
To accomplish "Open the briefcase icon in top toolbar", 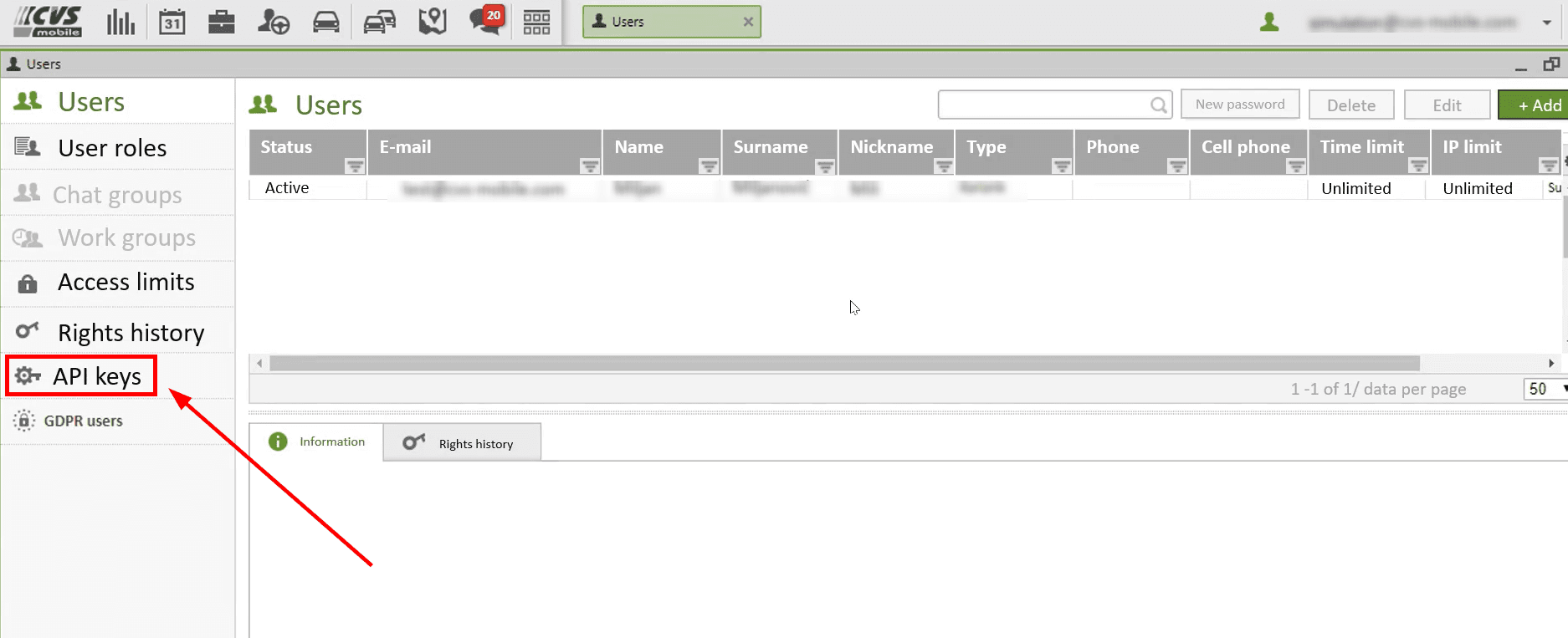I will tap(221, 22).
